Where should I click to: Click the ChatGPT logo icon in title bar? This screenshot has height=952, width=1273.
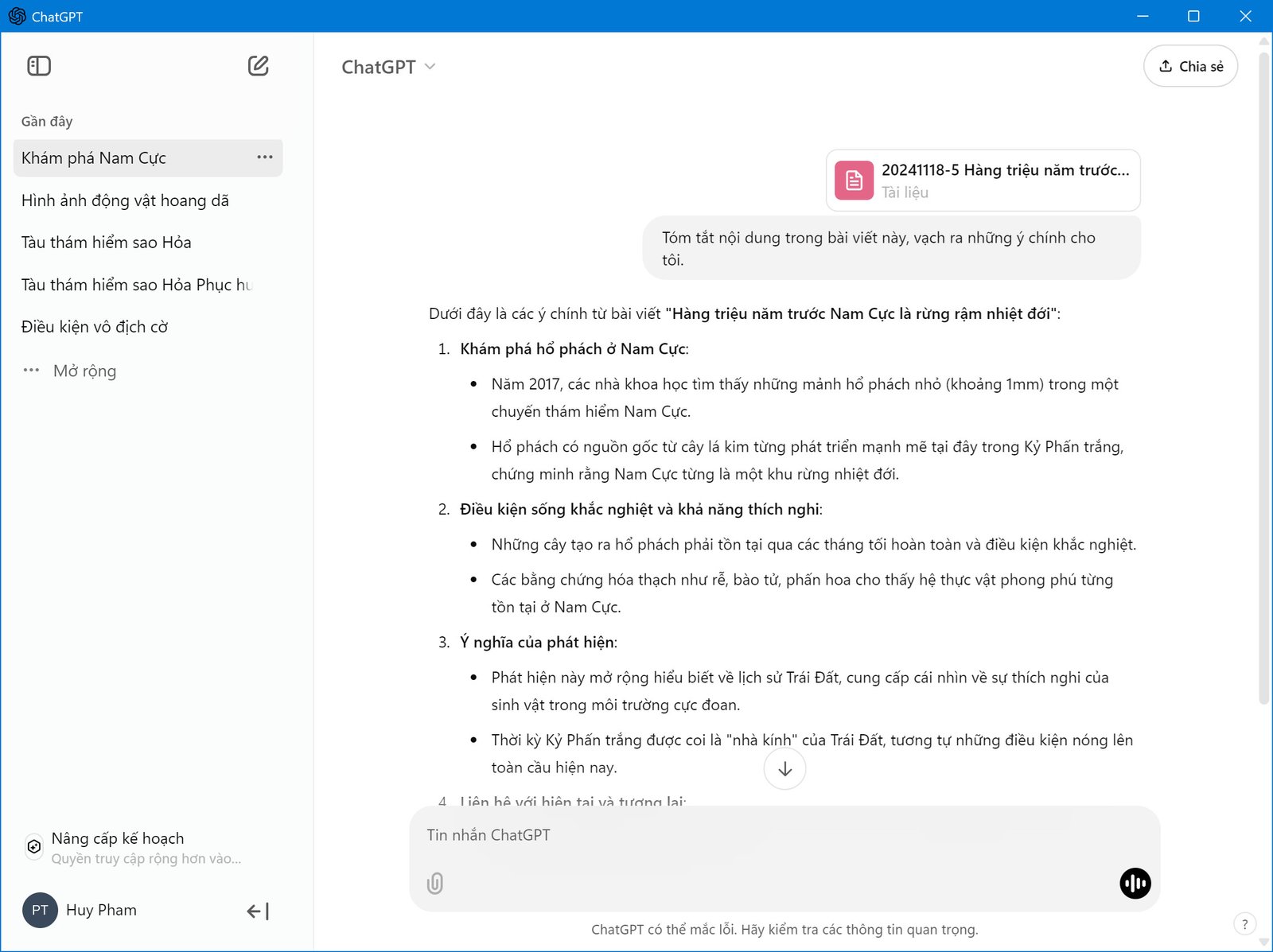pos(17,16)
